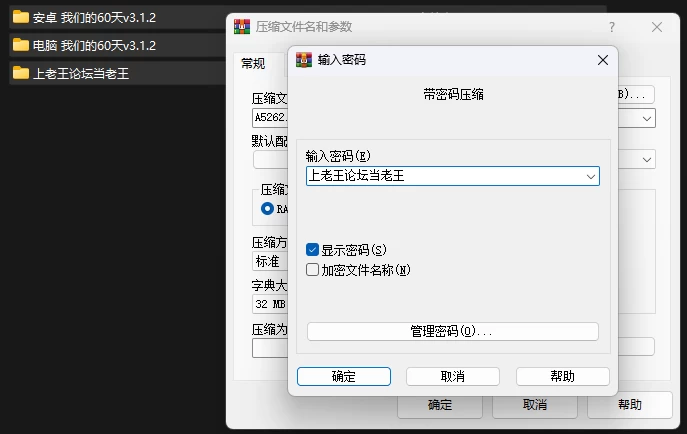Select the 上老王论坛当老王 folder icon
Viewport: 687px width, 434px height.
21,73
